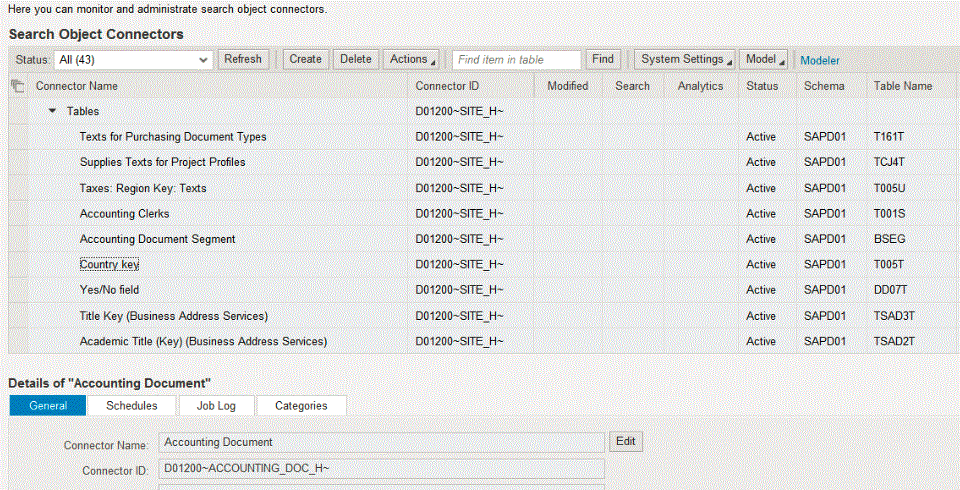Switch to the Job Log tab
The width and height of the screenshot is (960, 490).
pyautogui.click(x=216, y=405)
